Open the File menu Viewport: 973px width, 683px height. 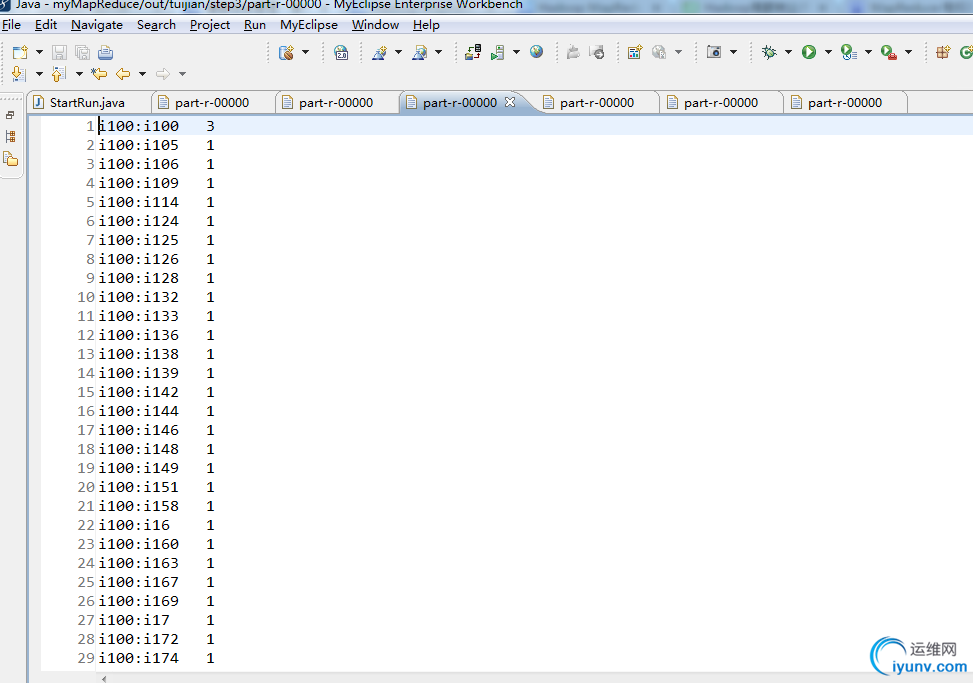[x=11, y=25]
